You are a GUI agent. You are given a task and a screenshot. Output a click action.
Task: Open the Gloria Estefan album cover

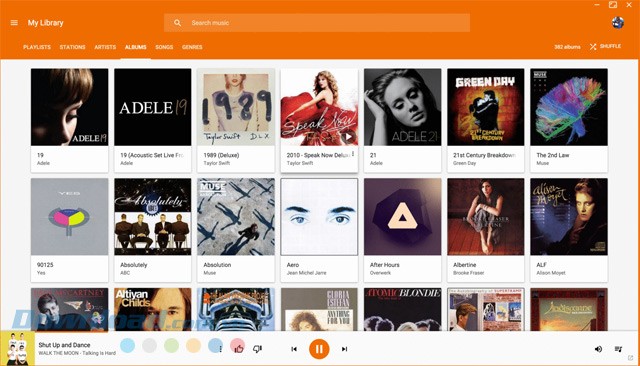click(319, 309)
